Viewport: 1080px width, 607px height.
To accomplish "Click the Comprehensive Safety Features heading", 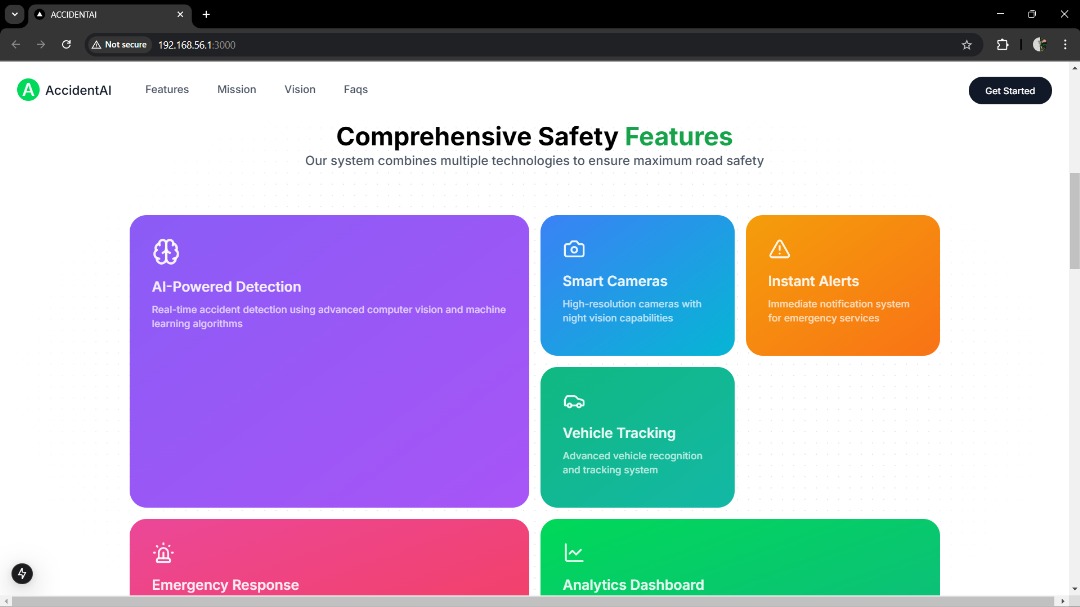I will click(x=534, y=136).
